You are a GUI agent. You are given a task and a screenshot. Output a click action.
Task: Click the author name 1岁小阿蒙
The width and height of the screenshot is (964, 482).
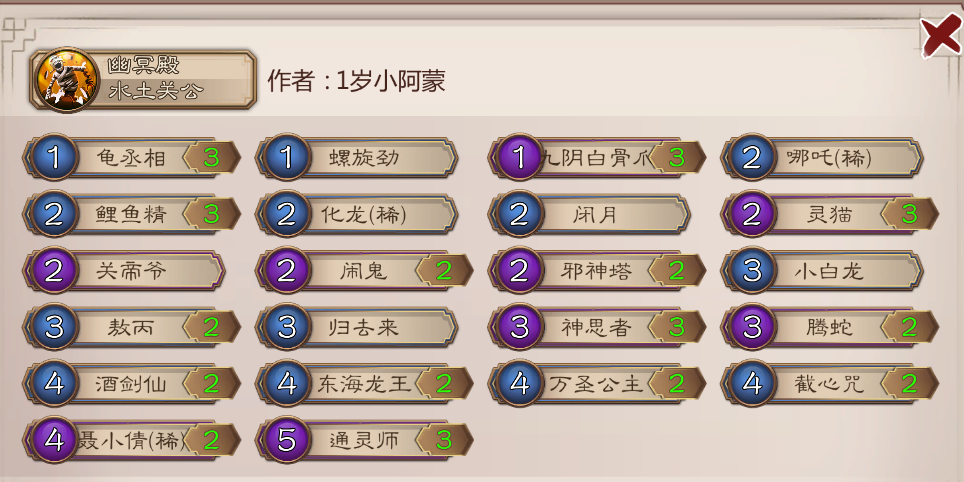(391, 81)
